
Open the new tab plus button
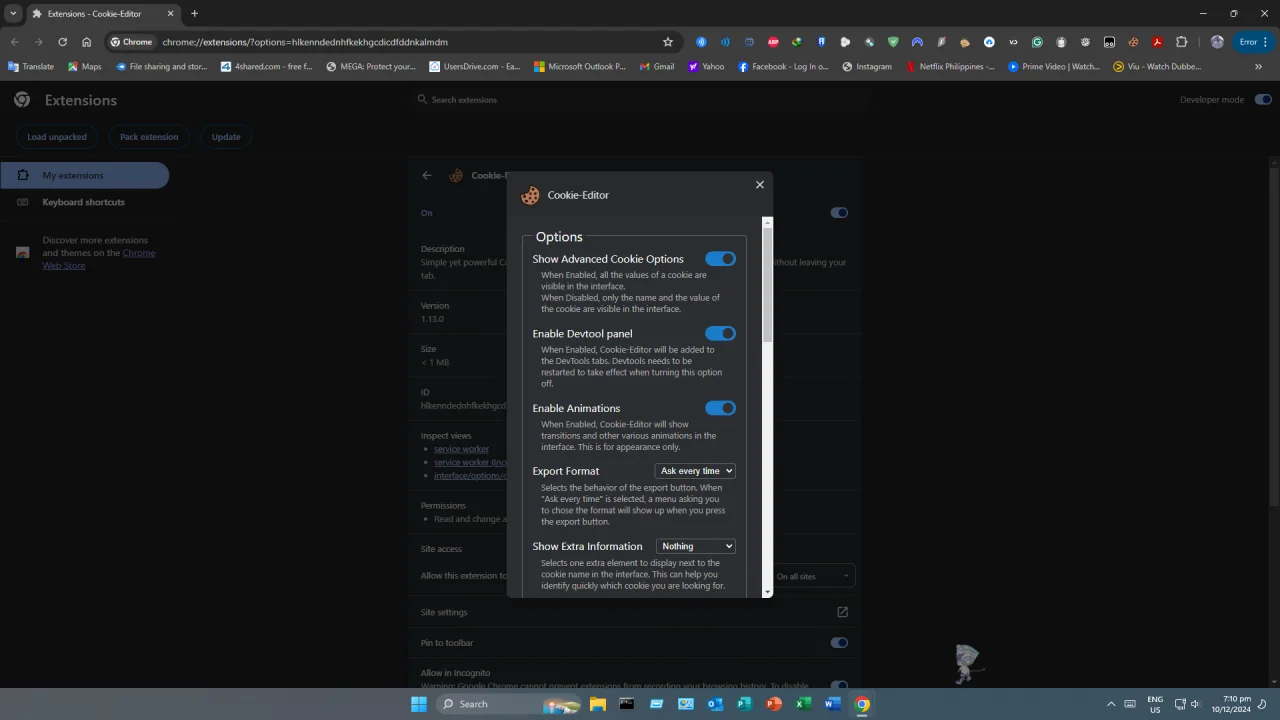194,14
